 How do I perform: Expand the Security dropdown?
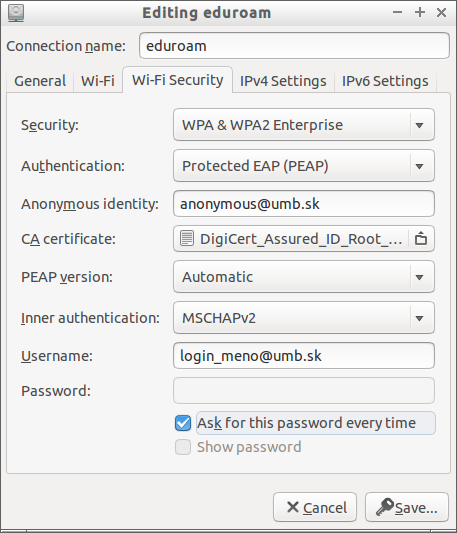(x=304, y=125)
